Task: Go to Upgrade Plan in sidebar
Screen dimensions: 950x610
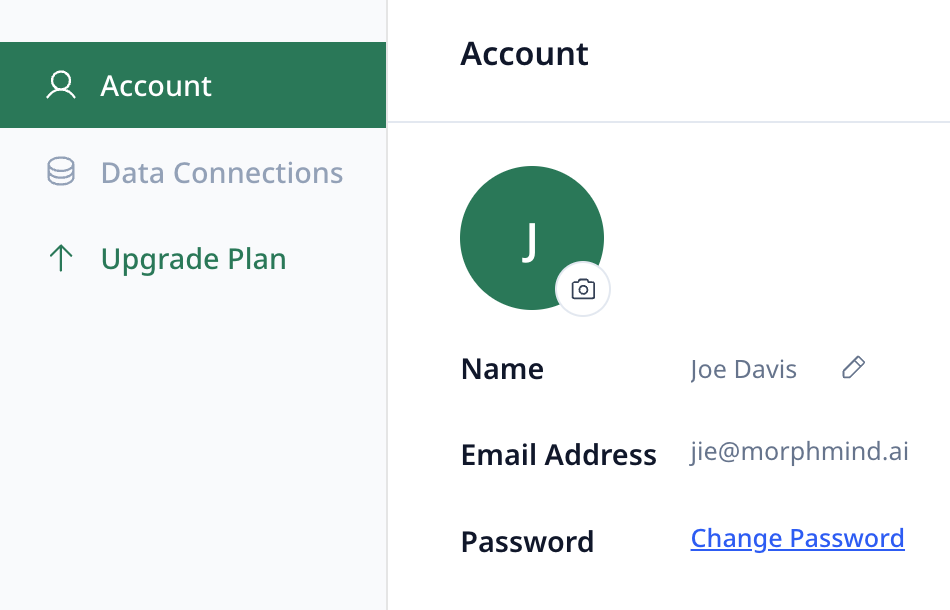Action: 193,259
